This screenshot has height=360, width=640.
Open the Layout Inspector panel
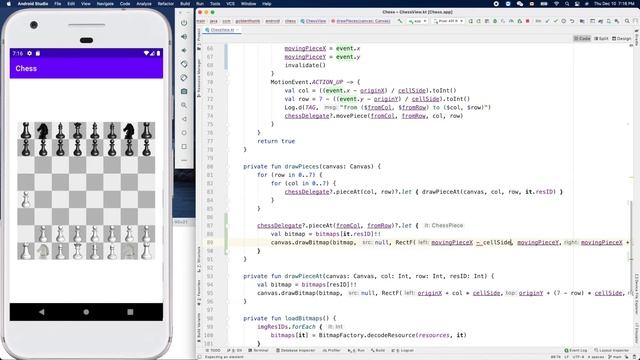coord(611,350)
